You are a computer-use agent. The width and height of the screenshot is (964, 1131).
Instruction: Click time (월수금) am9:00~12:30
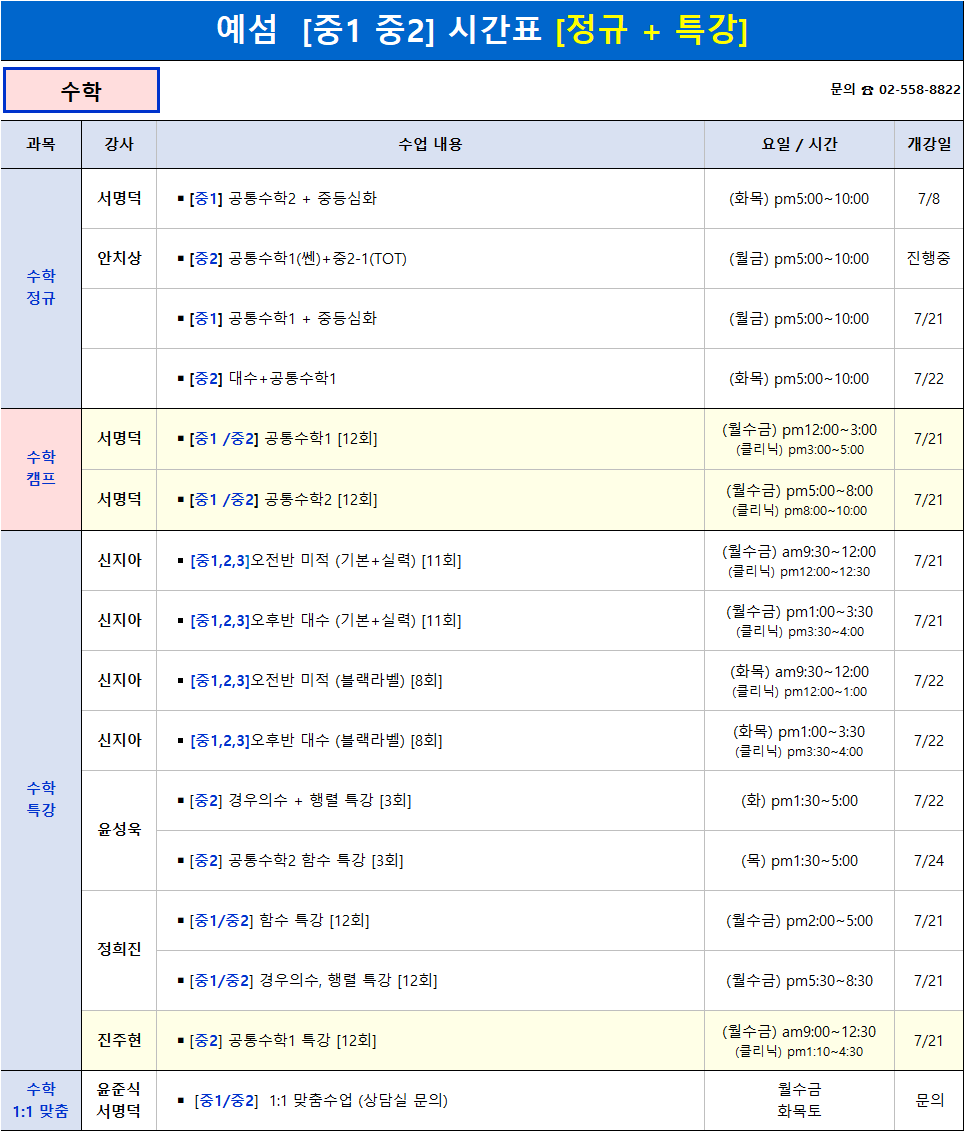click(x=799, y=1031)
